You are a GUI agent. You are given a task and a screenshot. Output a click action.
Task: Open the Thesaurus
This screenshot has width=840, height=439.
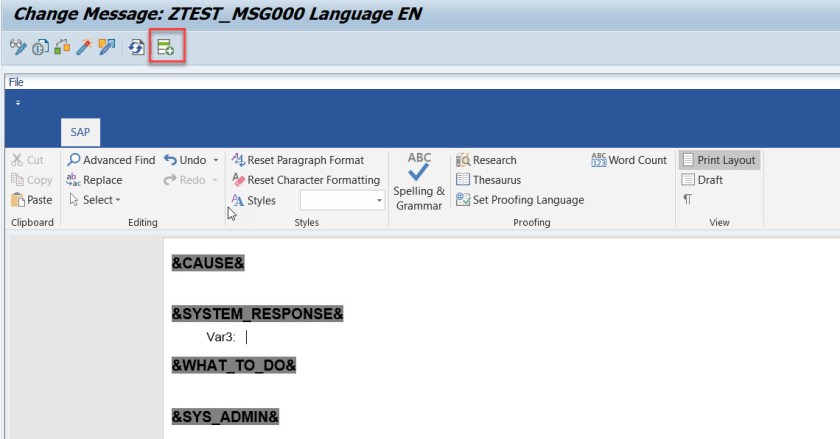click(489, 180)
